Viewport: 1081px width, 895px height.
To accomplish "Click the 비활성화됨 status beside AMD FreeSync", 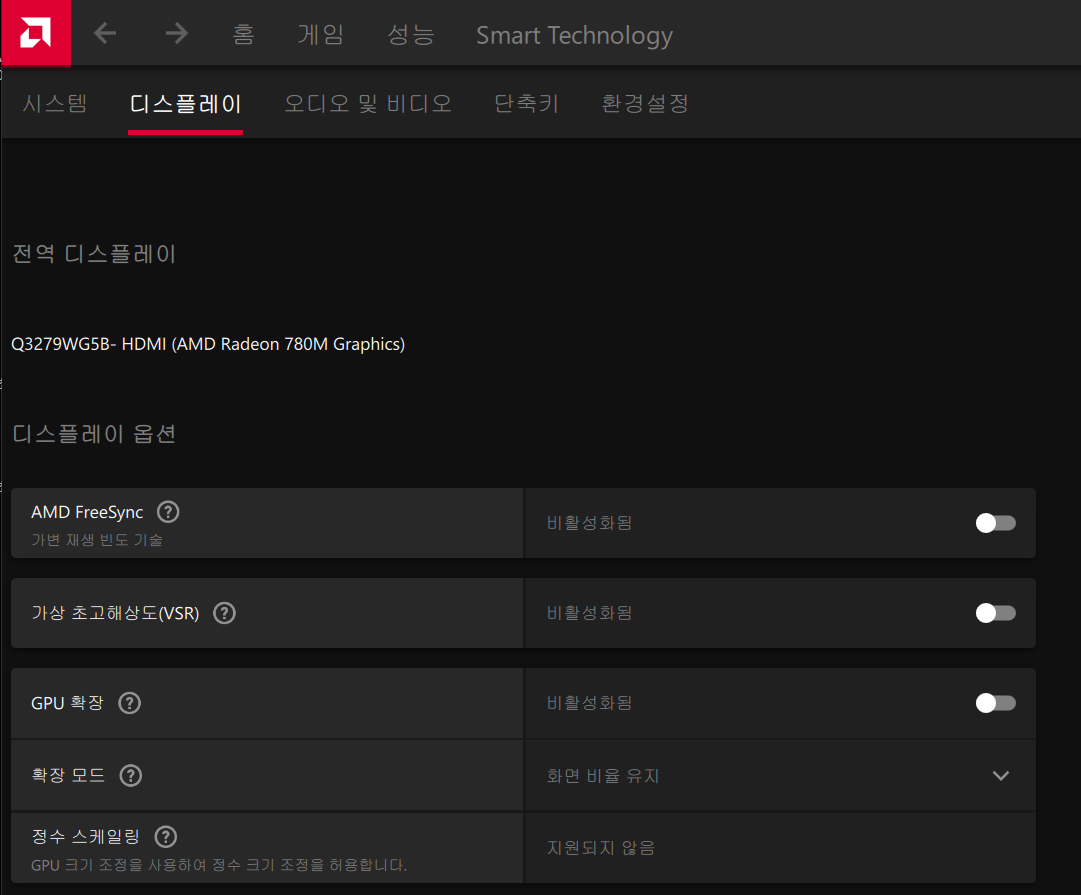I will [x=589, y=523].
